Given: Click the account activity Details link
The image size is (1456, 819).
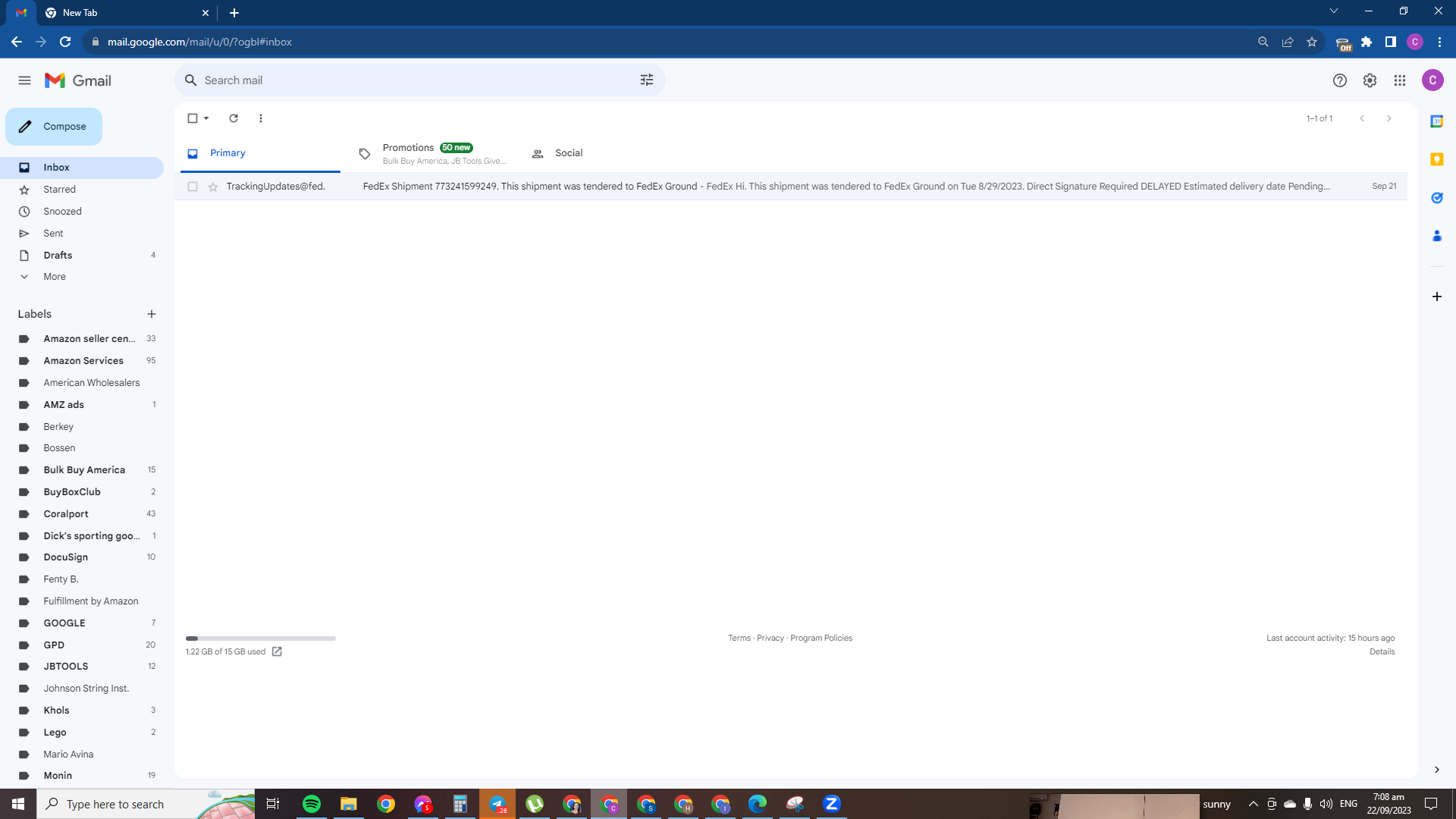Looking at the screenshot, I should [1382, 652].
